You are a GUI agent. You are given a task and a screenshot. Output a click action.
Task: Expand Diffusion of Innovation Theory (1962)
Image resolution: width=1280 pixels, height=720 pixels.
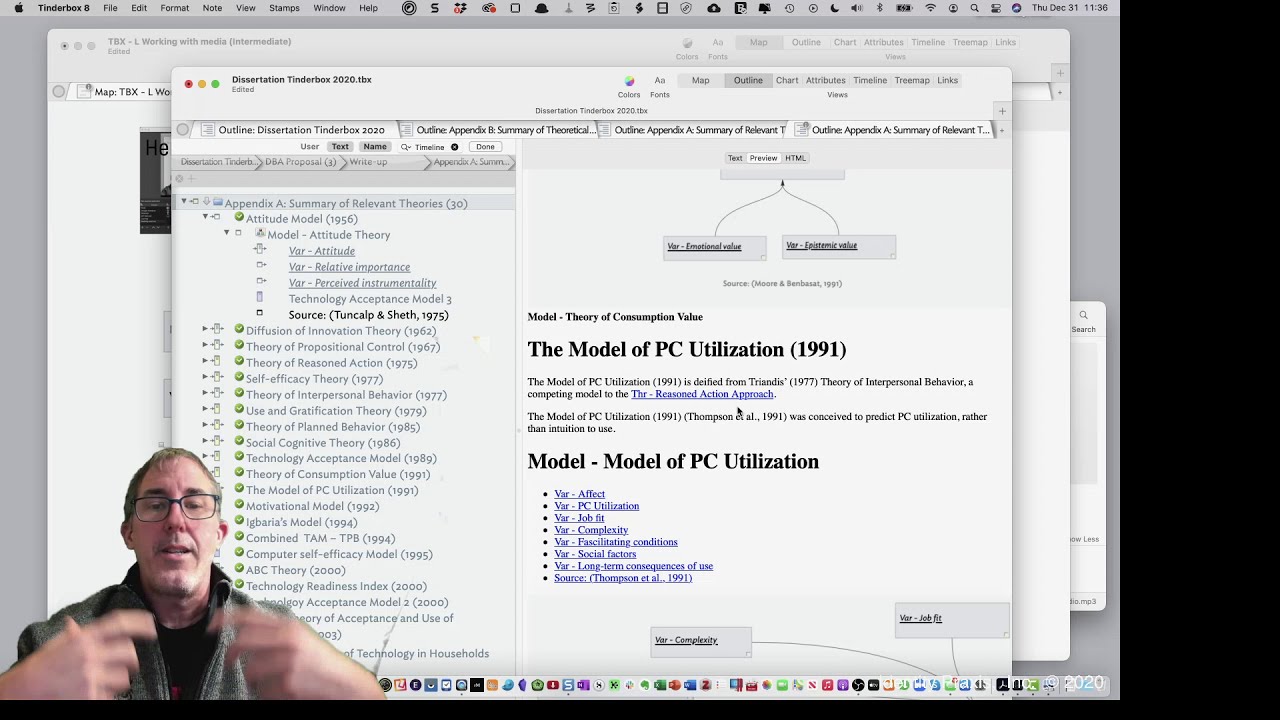pos(205,330)
